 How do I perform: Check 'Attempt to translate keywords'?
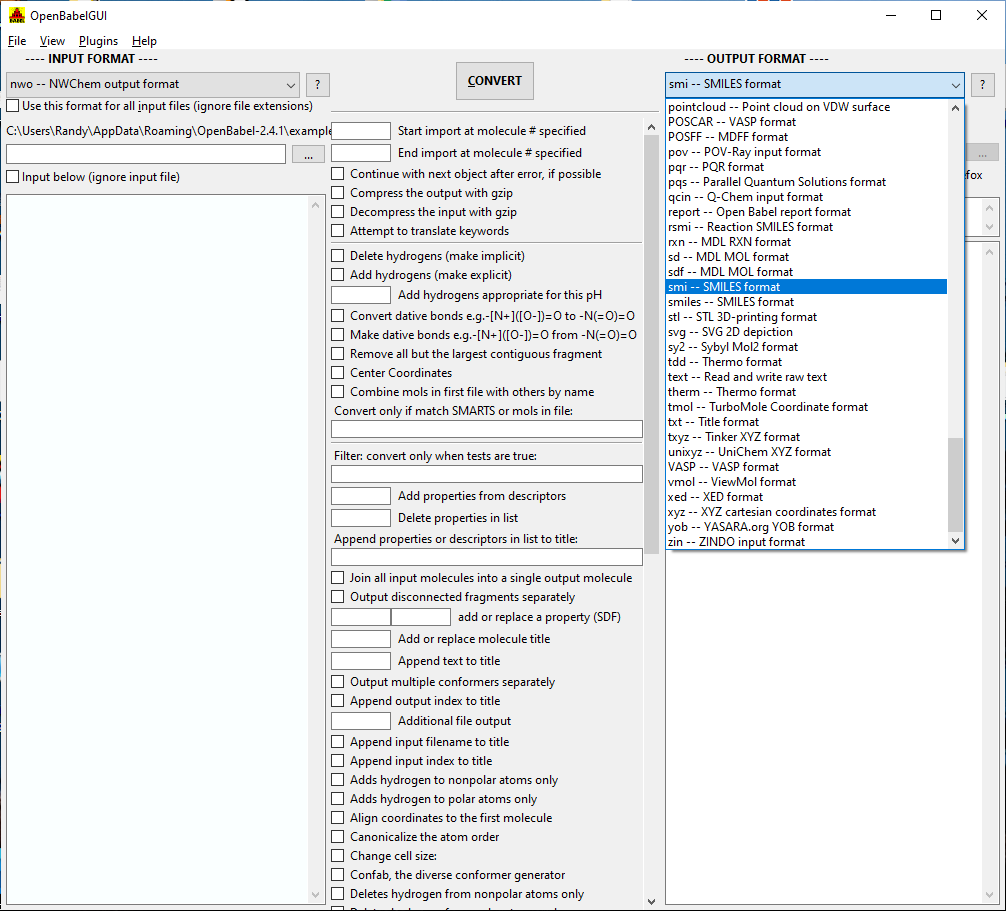337,231
